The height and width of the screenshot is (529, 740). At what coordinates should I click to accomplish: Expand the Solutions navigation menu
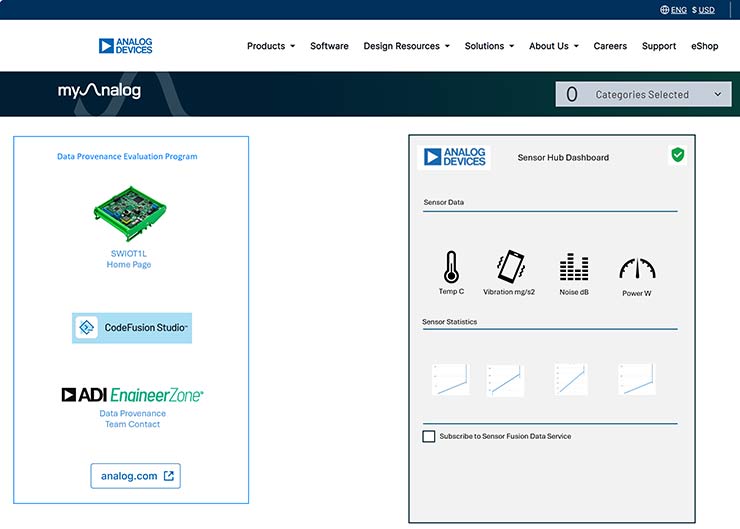tap(489, 46)
